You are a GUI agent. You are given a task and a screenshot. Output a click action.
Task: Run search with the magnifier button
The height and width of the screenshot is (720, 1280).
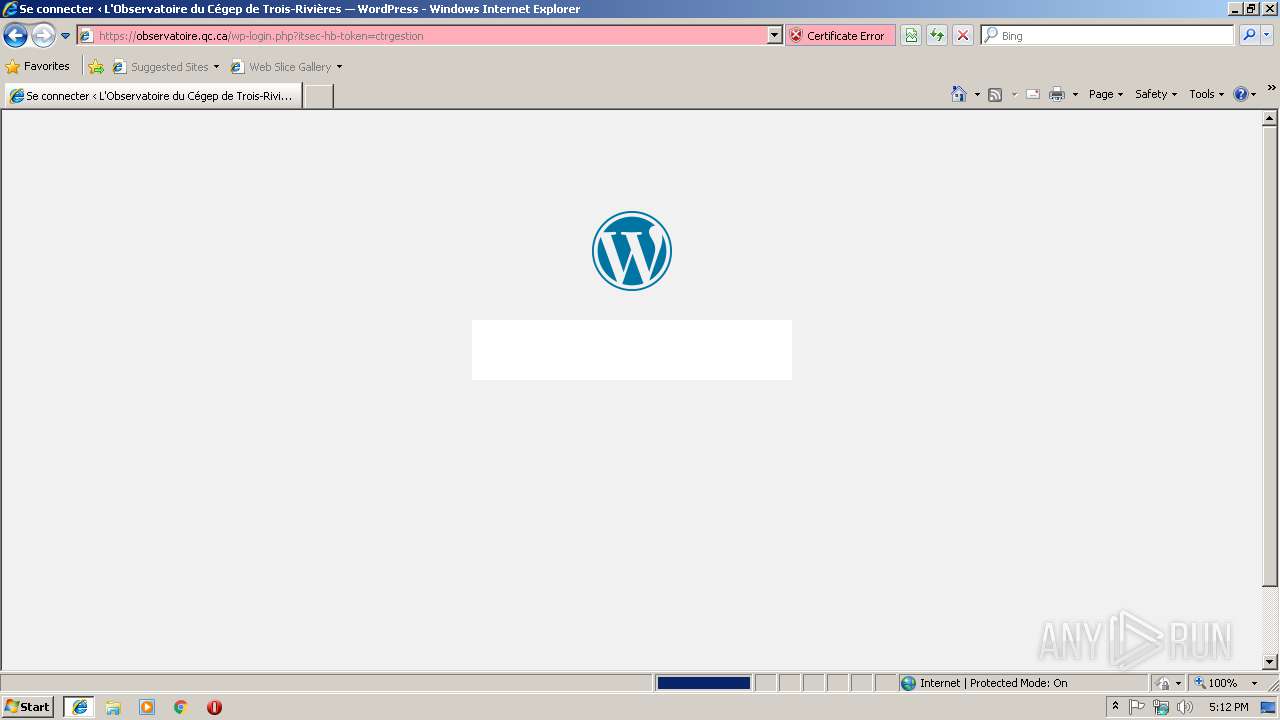[x=1249, y=35]
